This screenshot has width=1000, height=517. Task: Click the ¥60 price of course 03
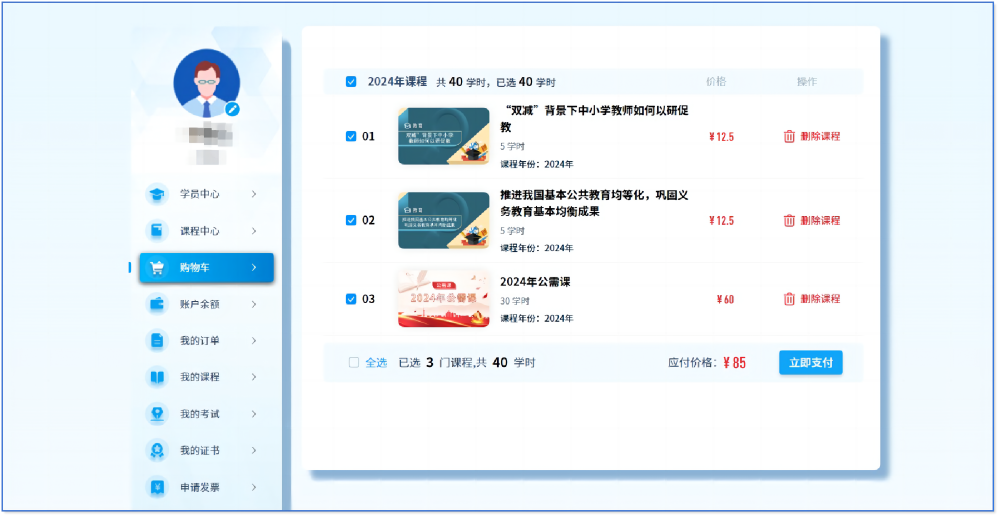(725, 299)
